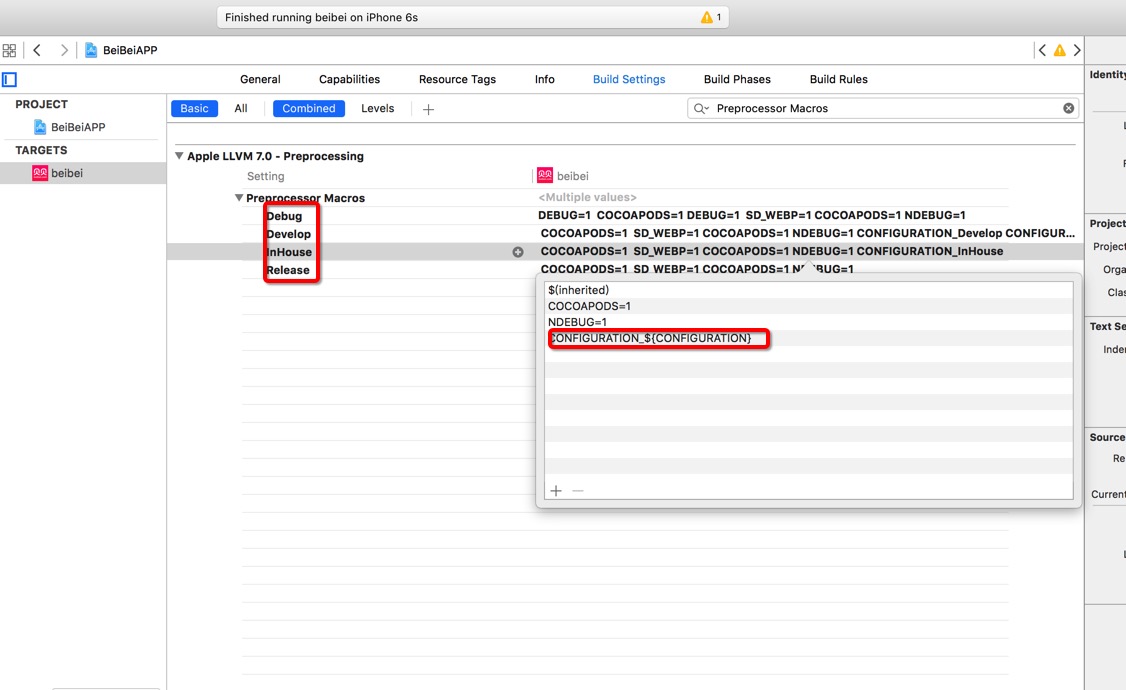The height and width of the screenshot is (690, 1126).
Task: Select the Develop configuration row
Action: click(288, 234)
